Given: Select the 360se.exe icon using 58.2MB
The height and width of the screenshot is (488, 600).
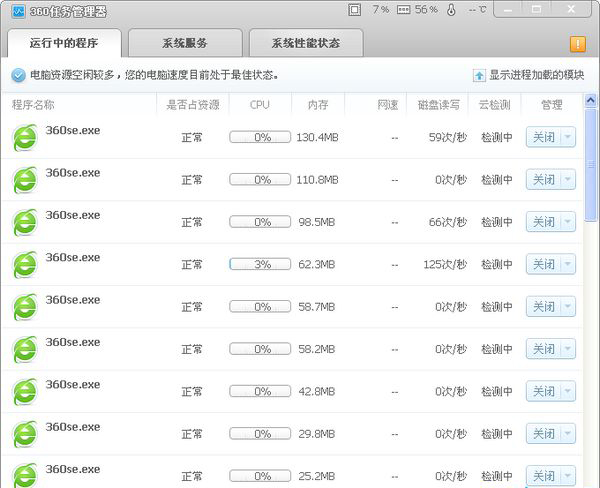Looking at the screenshot, I should coord(25,349).
